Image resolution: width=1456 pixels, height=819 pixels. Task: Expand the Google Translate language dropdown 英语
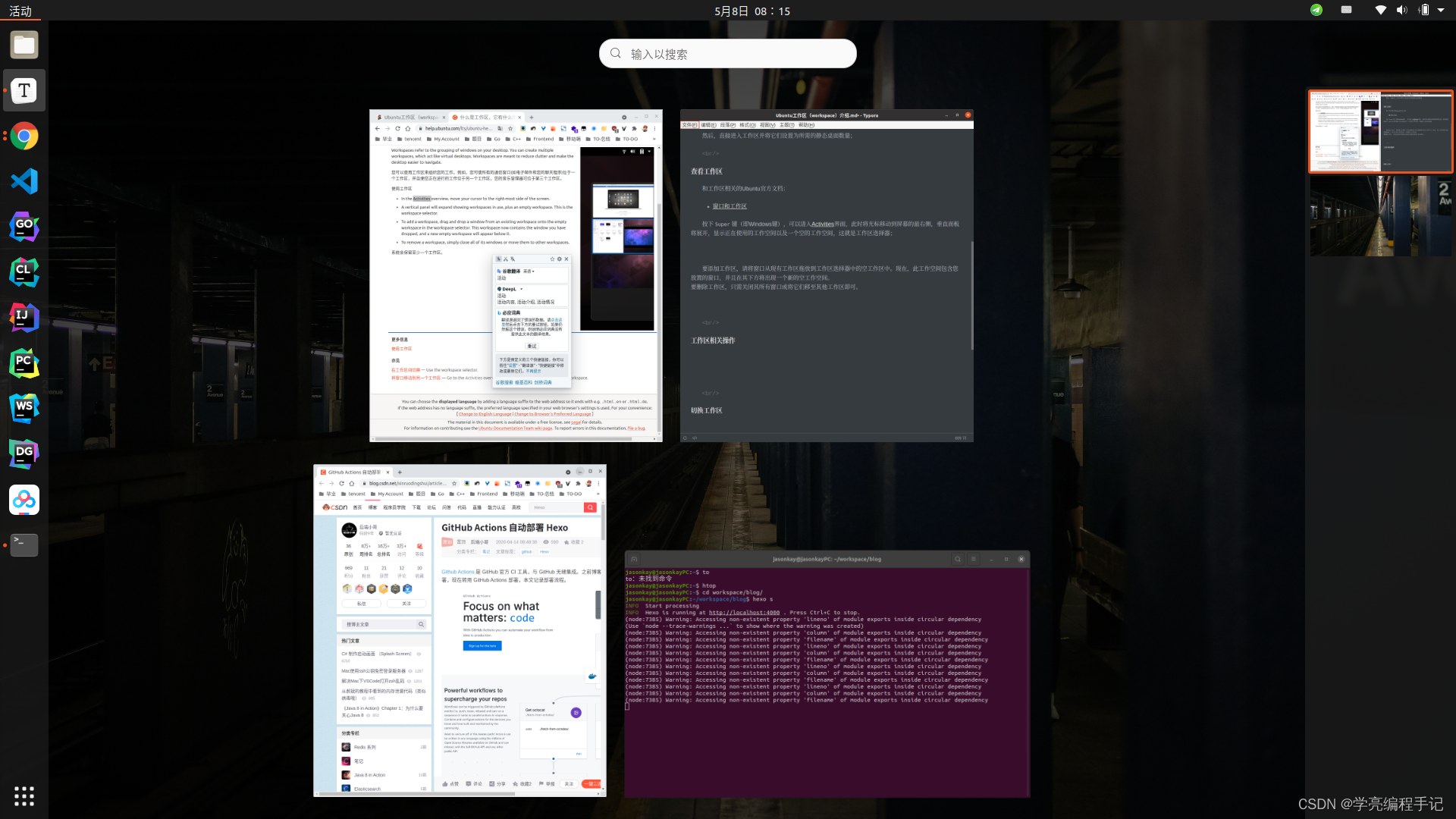(529, 271)
